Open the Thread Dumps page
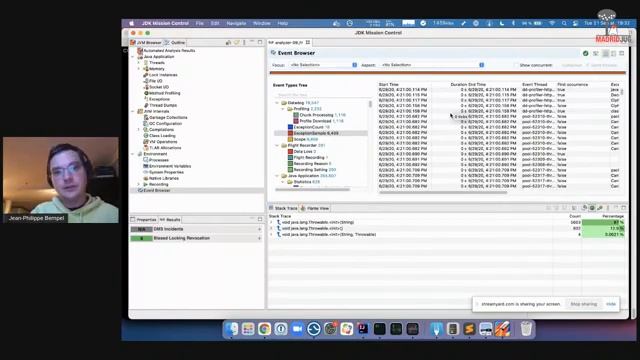 coord(163,105)
